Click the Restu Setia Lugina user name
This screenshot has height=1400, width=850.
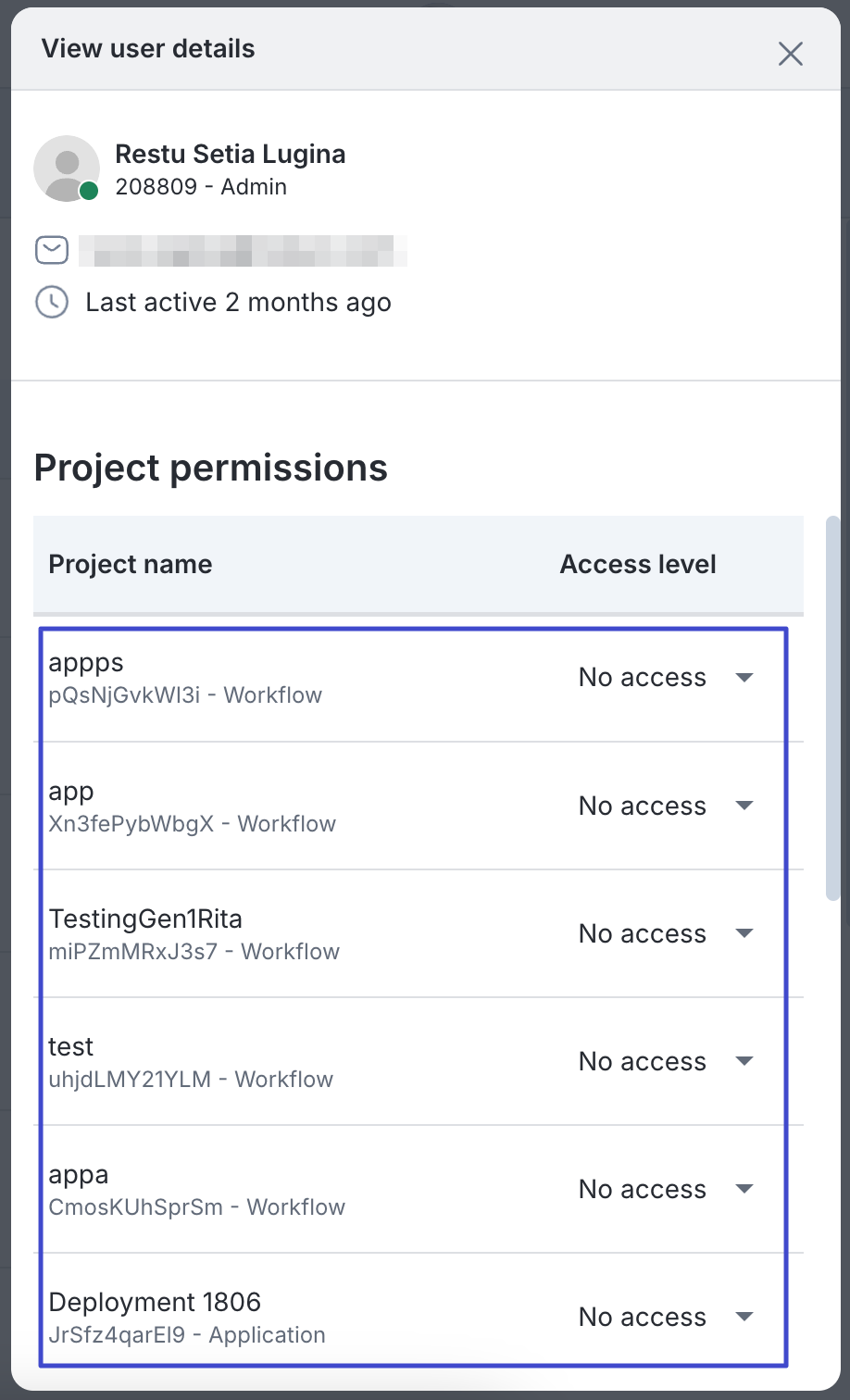coord(230,154)
